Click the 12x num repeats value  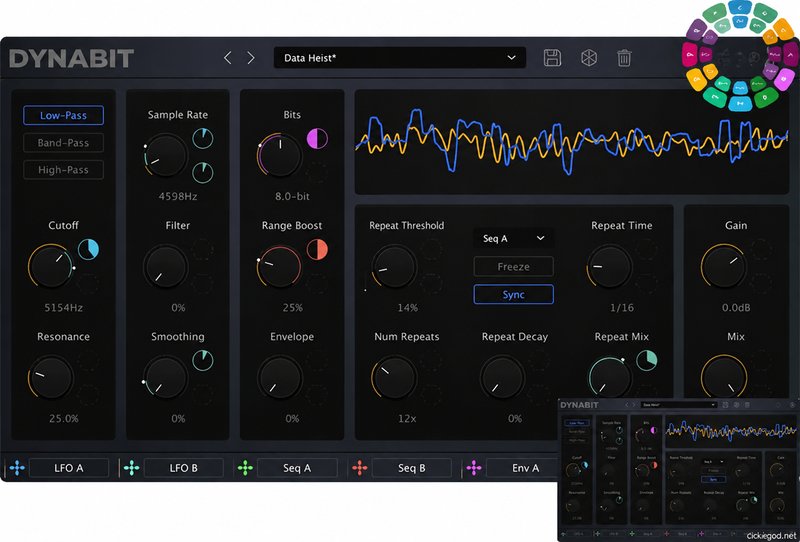point(407,418)
